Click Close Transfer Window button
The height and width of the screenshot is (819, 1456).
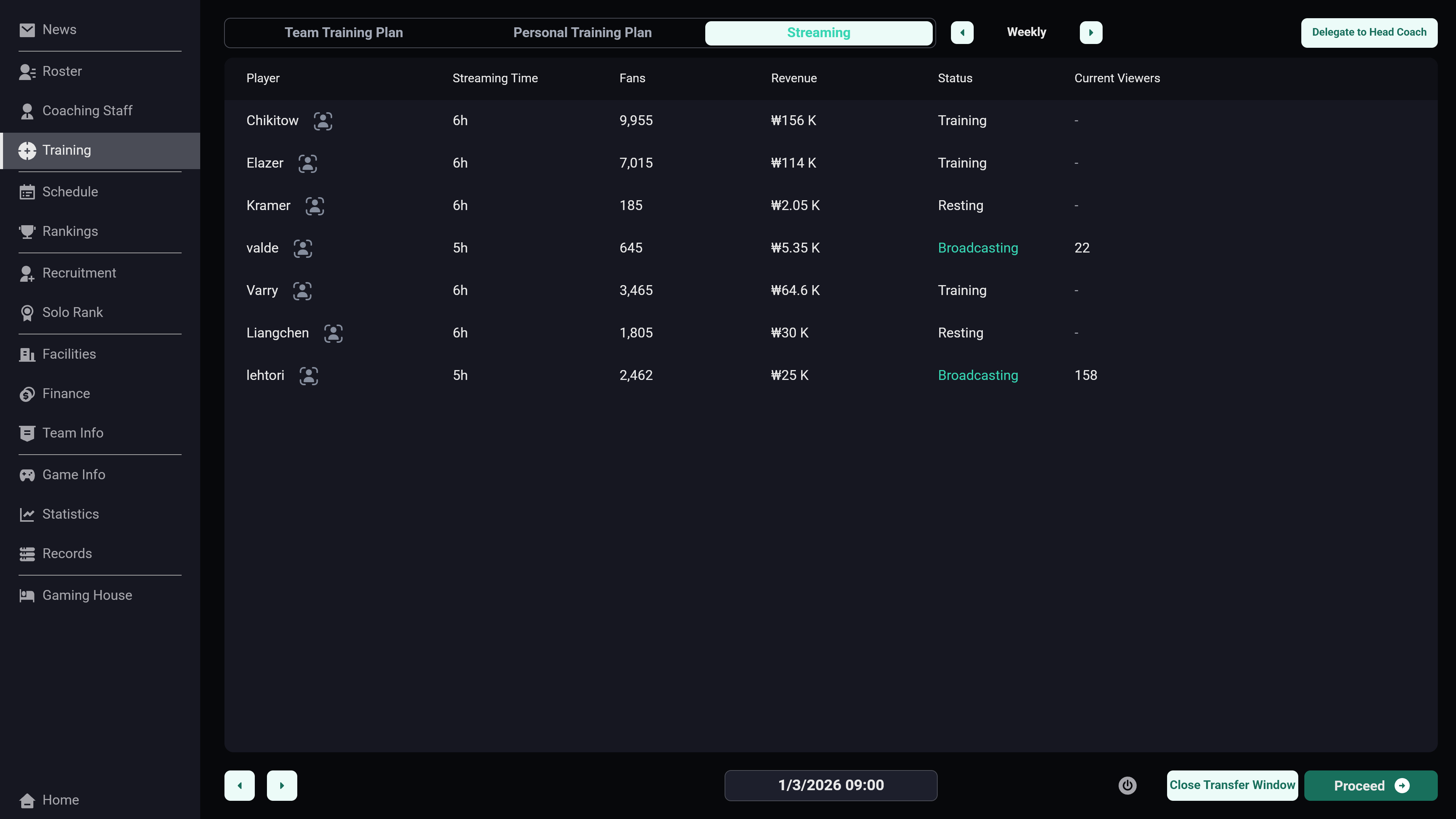pyautogui.click(x=1232, y=785)
